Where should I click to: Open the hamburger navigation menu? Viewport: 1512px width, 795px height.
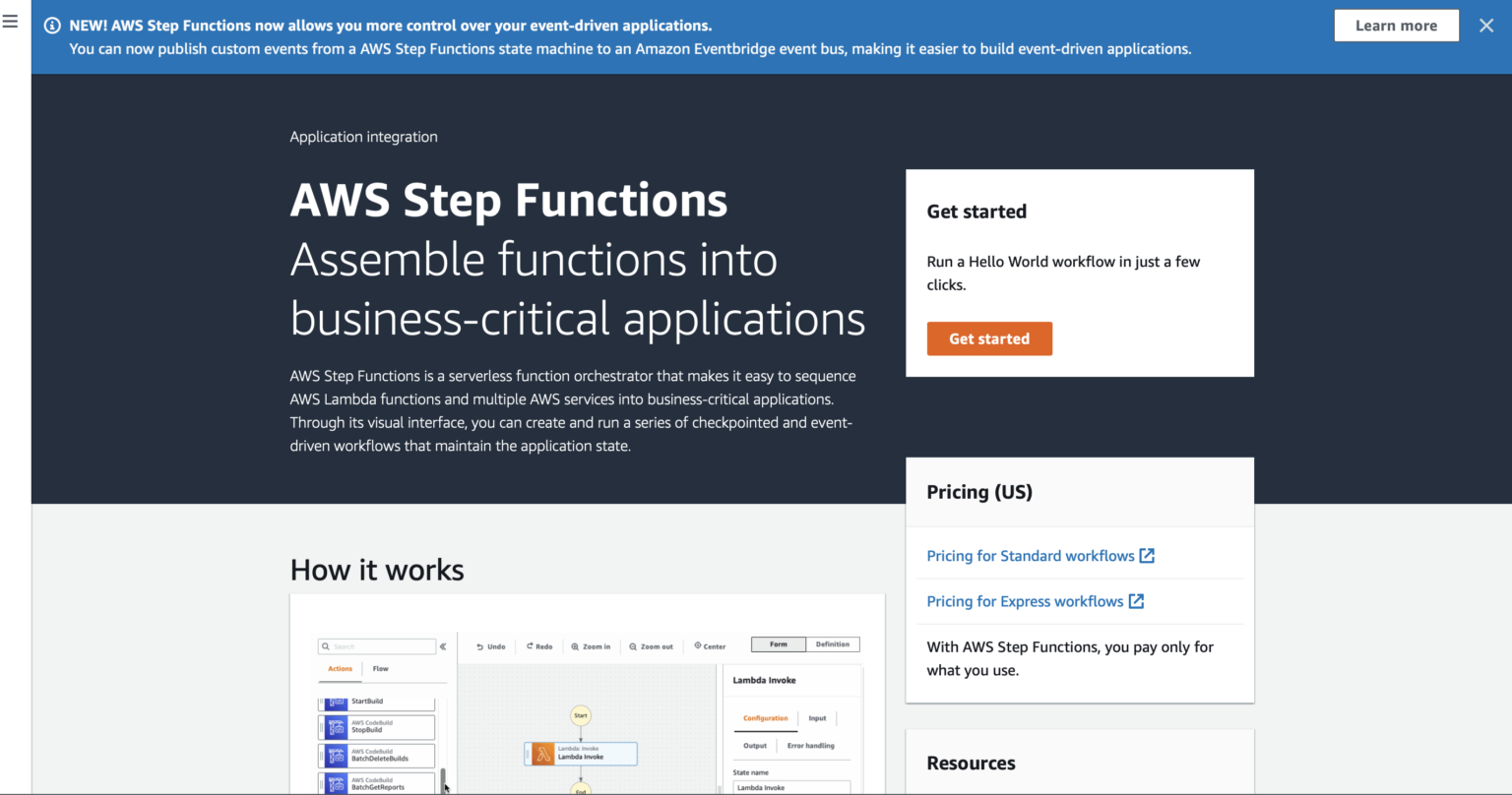11,22
